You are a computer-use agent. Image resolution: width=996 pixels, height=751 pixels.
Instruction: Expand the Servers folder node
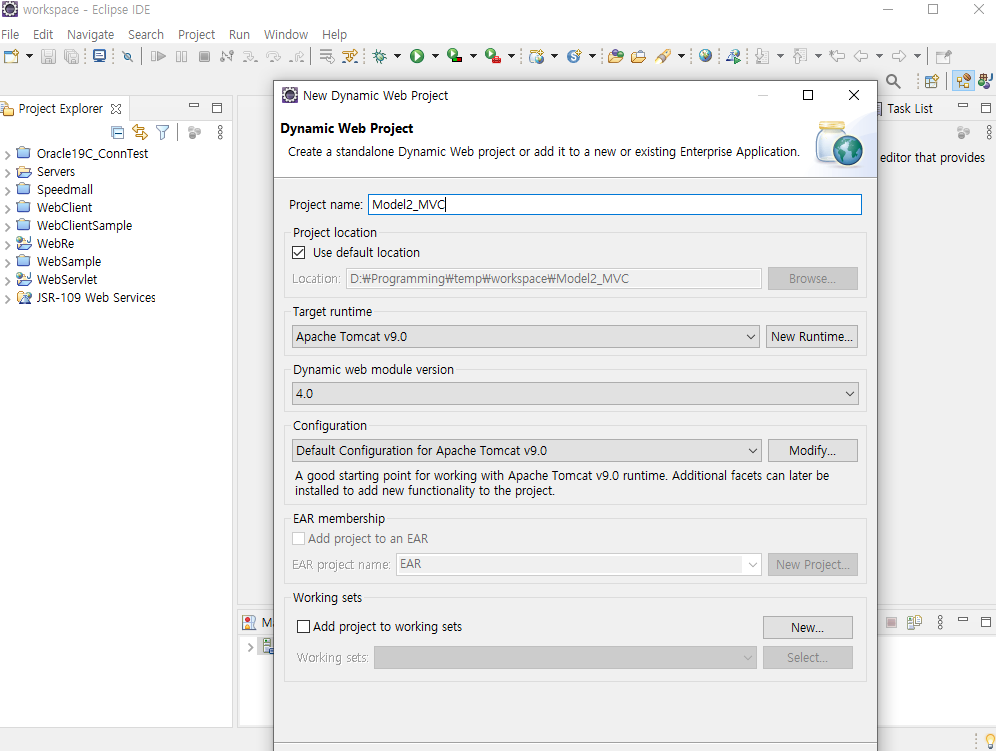click(7, 172)
